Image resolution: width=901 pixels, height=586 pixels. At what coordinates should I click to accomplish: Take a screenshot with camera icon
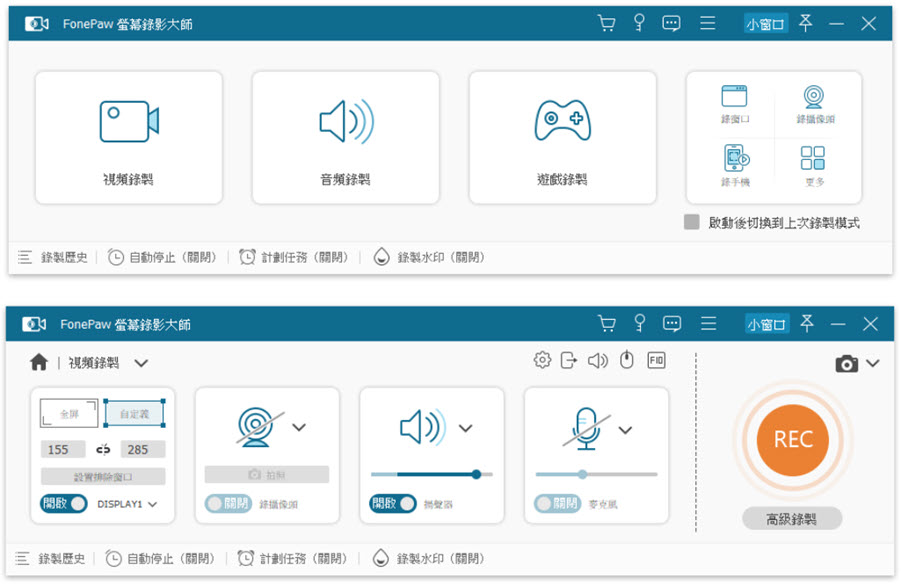[846, 364]
